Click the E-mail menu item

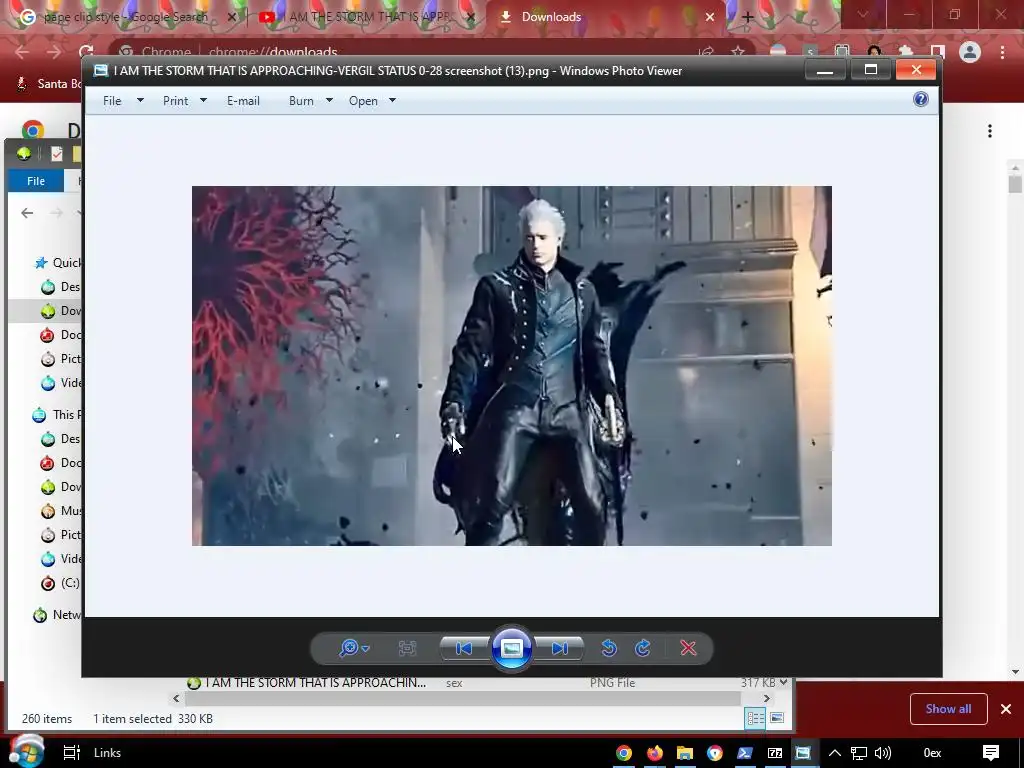[244, 101]
